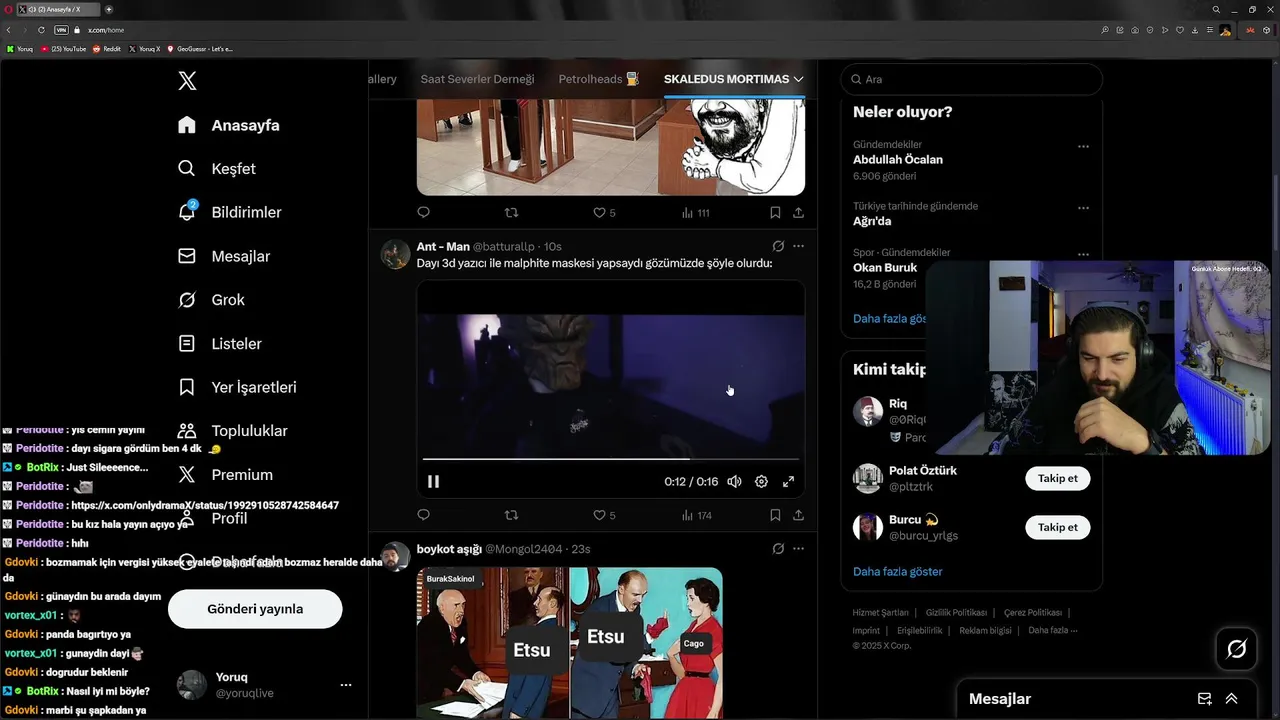The height and width of the screenshot is (720, 1280).
Task: Open more options on Ant-Man post
Action: tap(798, 246)
